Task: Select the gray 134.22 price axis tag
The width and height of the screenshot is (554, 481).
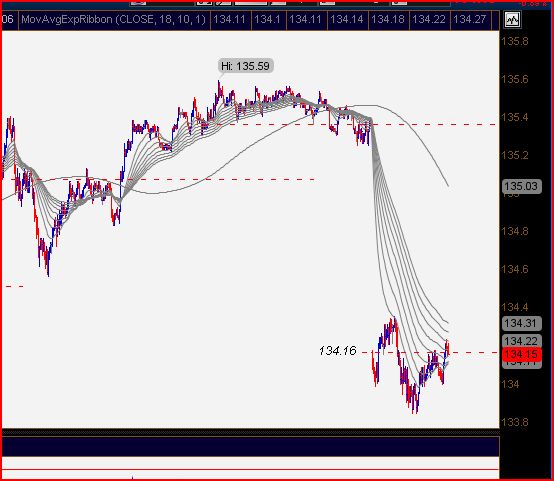Action: 521,341
